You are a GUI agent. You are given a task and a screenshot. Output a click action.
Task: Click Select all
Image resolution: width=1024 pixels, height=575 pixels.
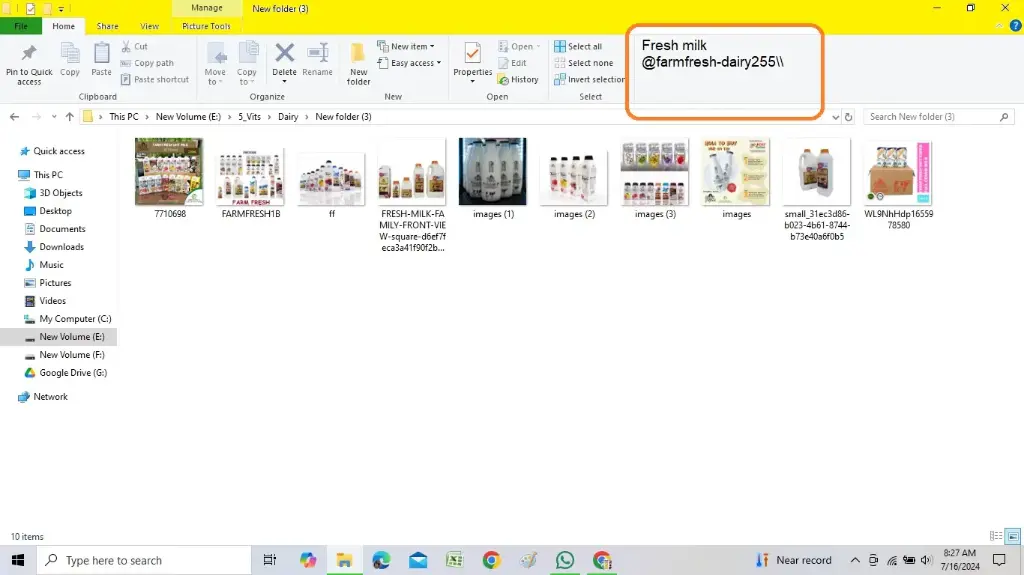tap(579, 46)
